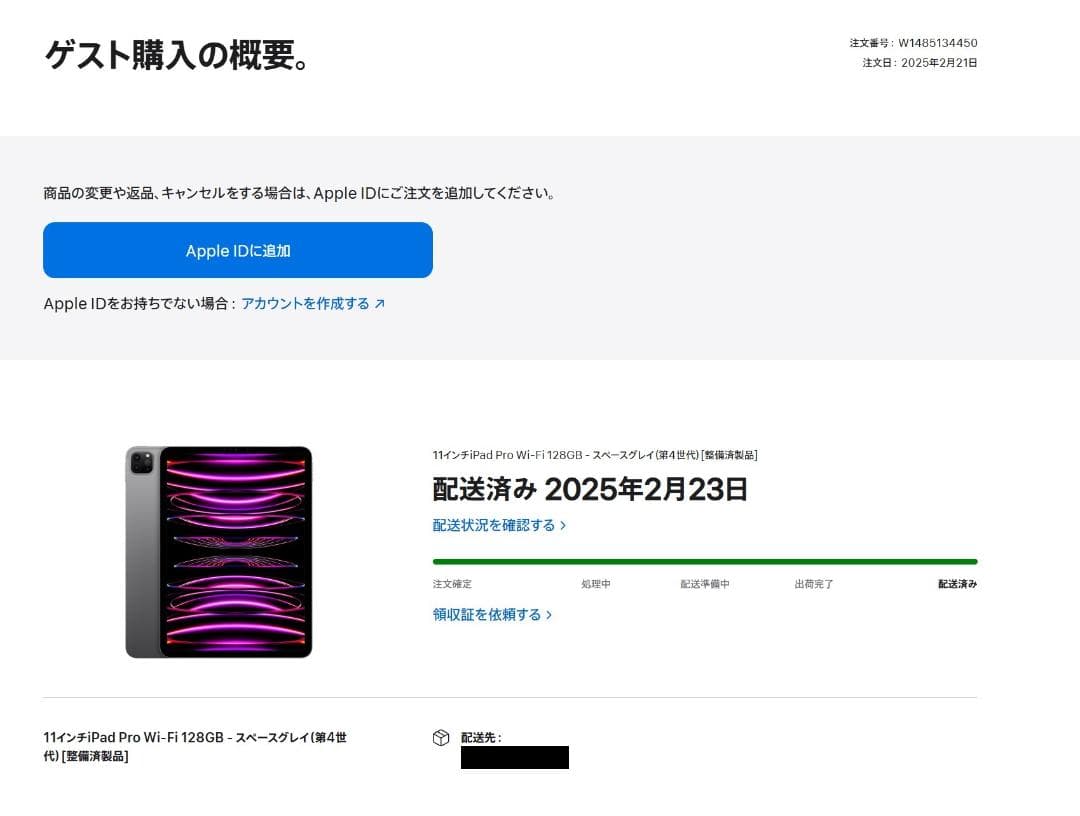
Task: Select the iPad Pro product image
Action: click(x=220, y=551)
